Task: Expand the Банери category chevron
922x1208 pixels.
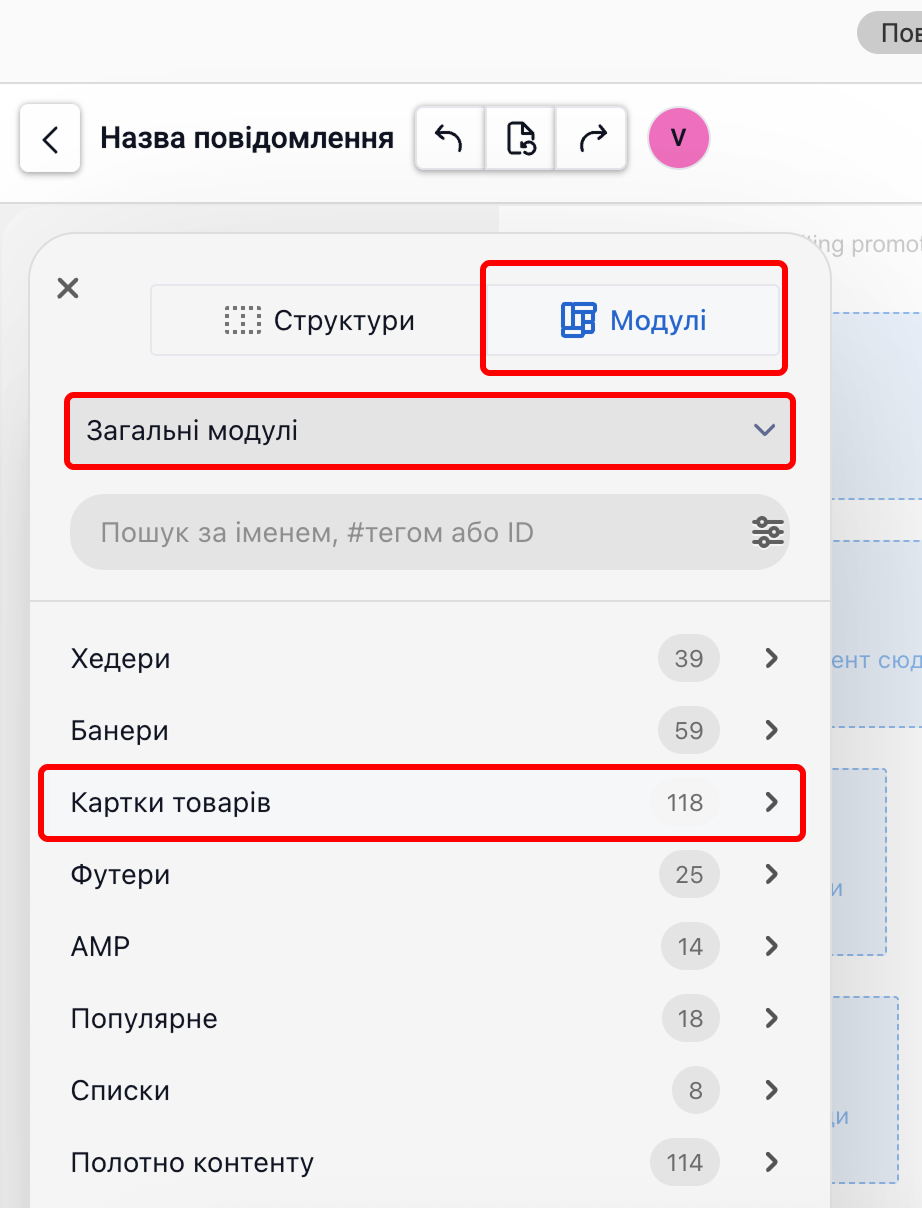Action: click(770, 730)
